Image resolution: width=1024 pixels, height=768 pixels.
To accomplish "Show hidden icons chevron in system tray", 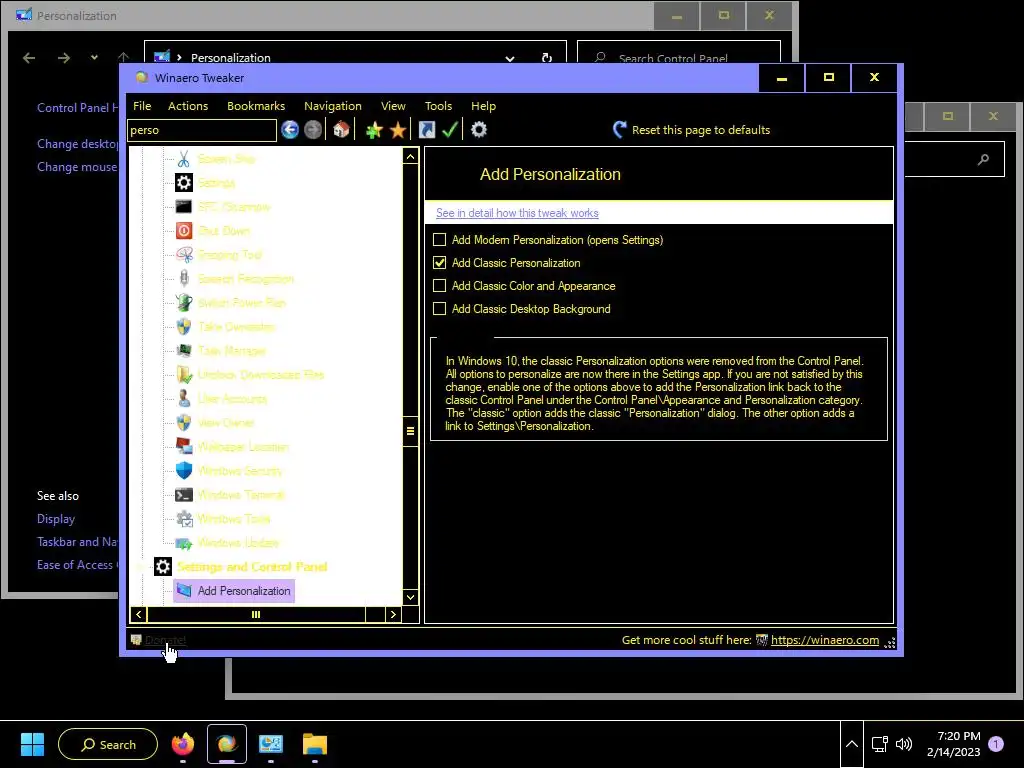I will pos(852,744).
